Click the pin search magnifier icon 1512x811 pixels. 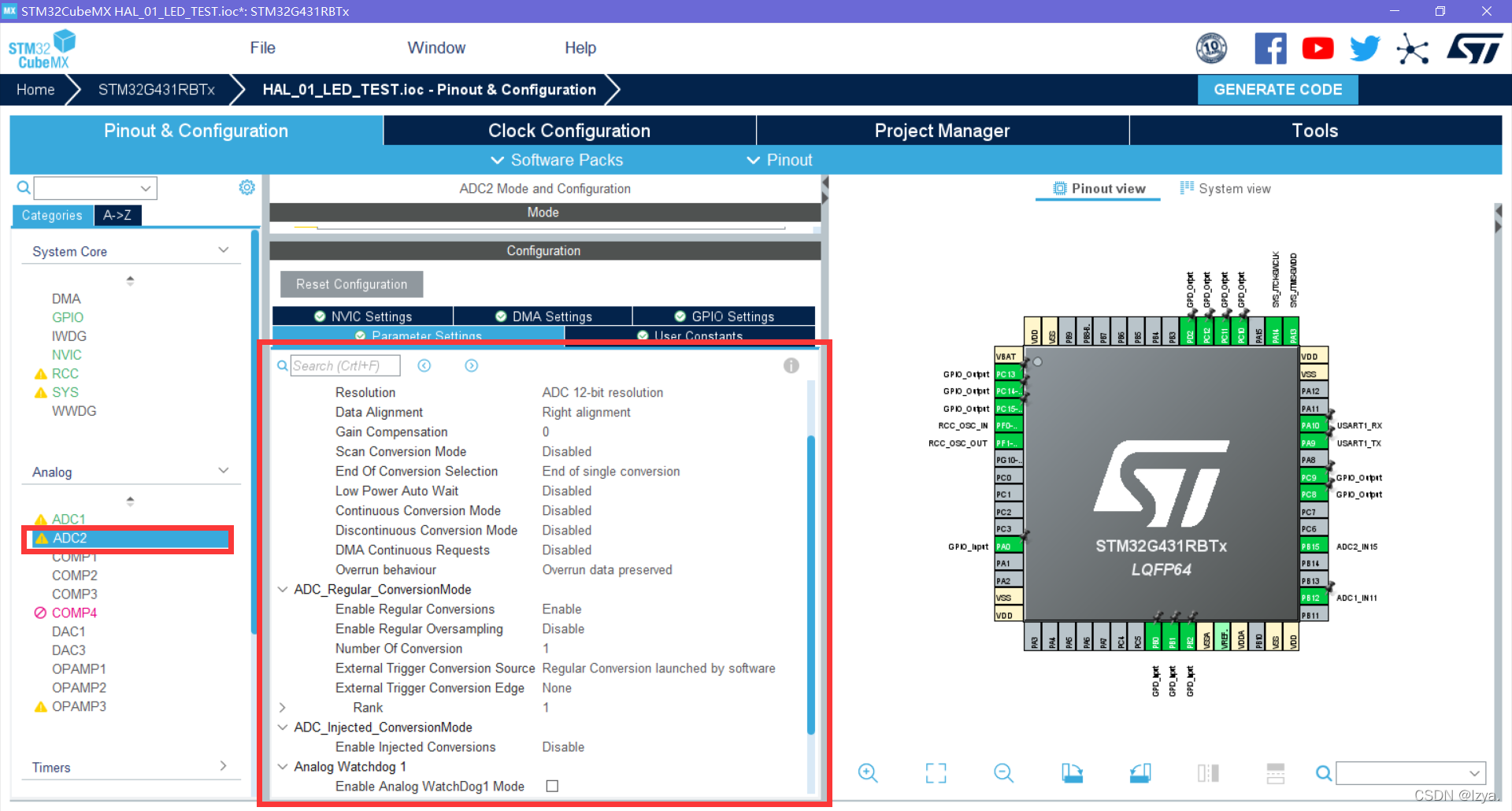coord(1324,774)
